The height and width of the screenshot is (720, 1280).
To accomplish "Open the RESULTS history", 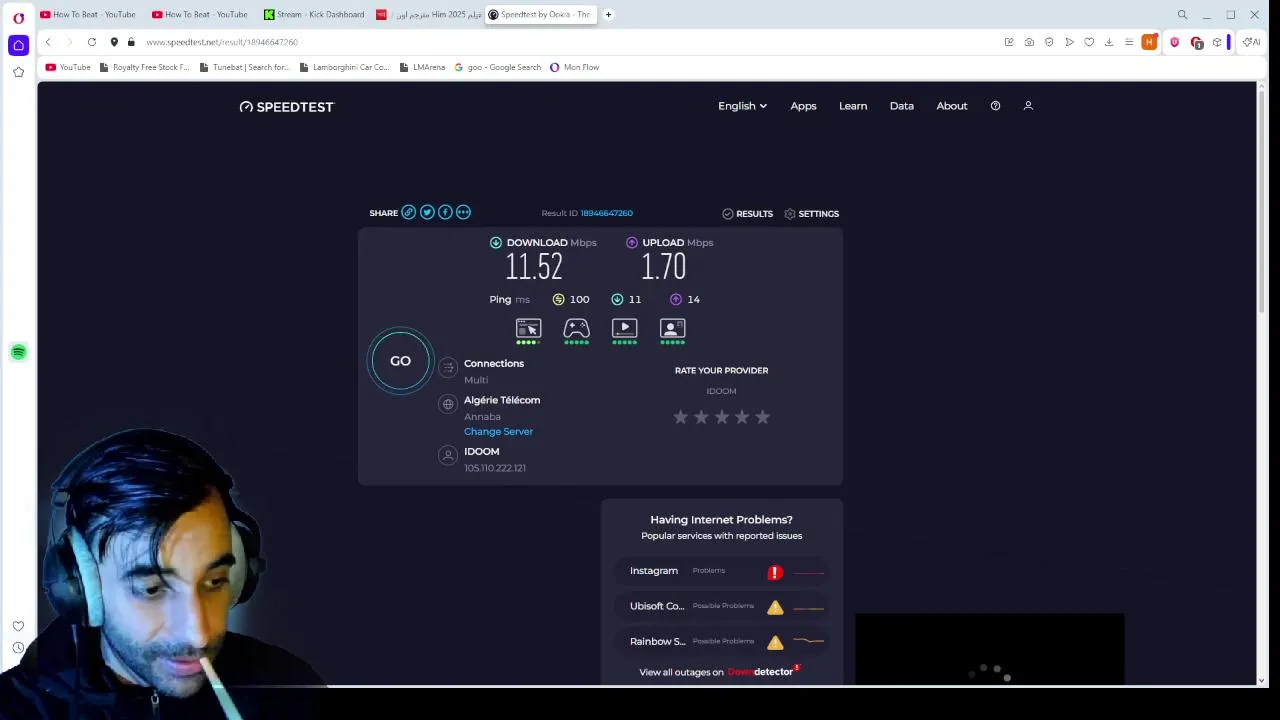I will click(747, 214).
